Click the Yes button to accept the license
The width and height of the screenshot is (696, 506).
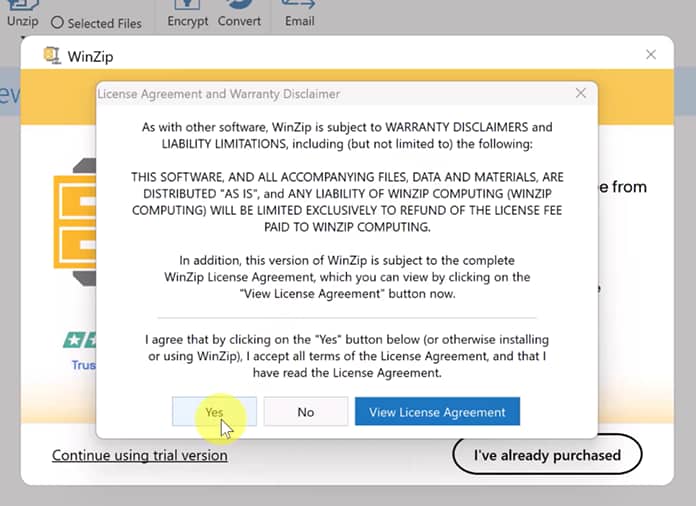[214, 412]
